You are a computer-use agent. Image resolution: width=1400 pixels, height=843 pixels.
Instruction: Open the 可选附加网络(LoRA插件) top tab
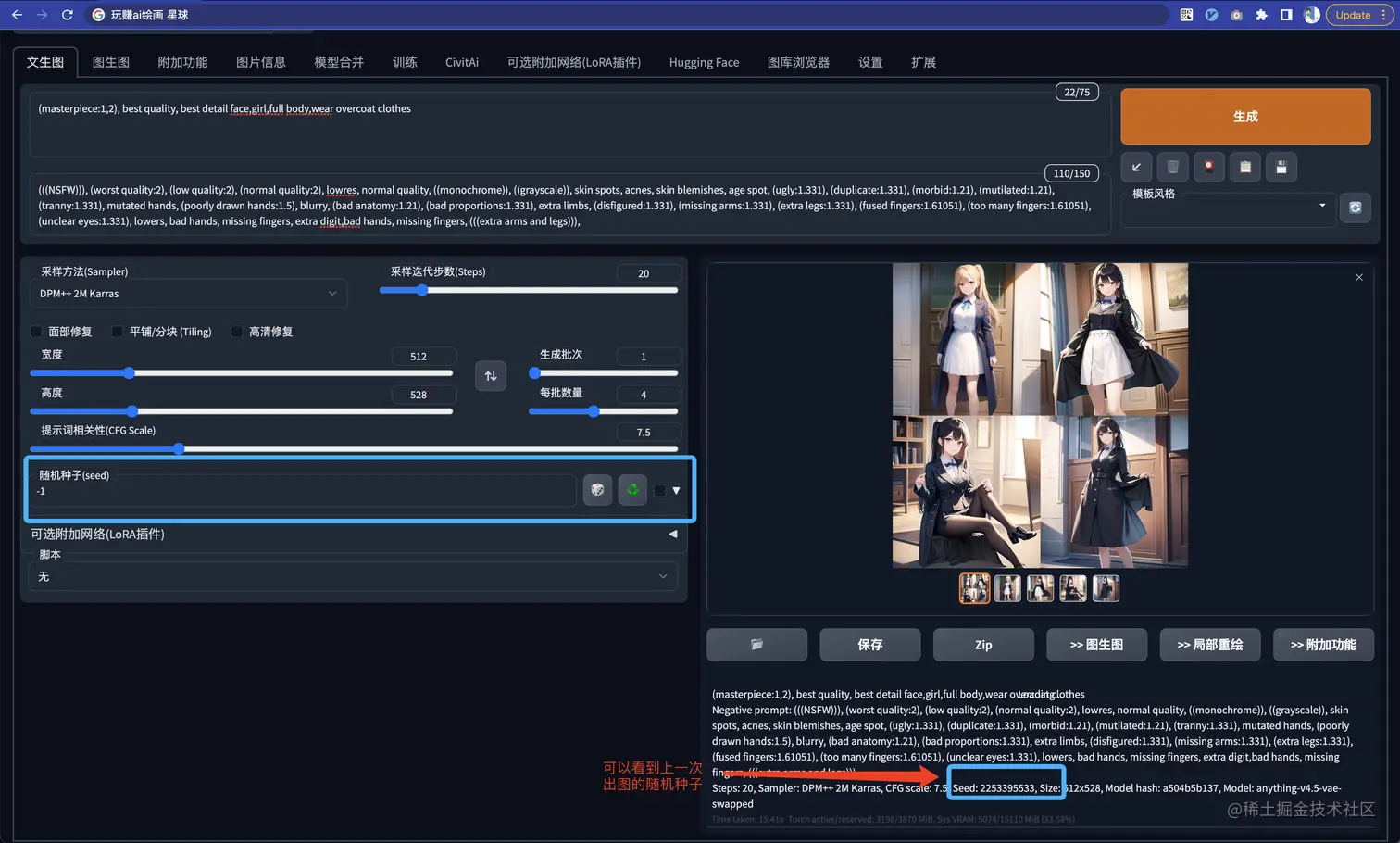tap(574, 62)
